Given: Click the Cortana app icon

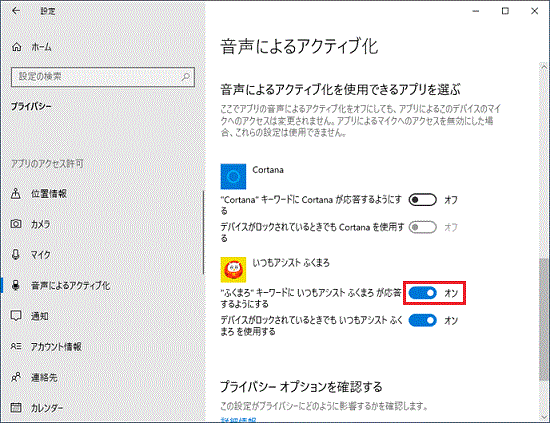Looking at the screenshot, I should click(x=233, y=176).
